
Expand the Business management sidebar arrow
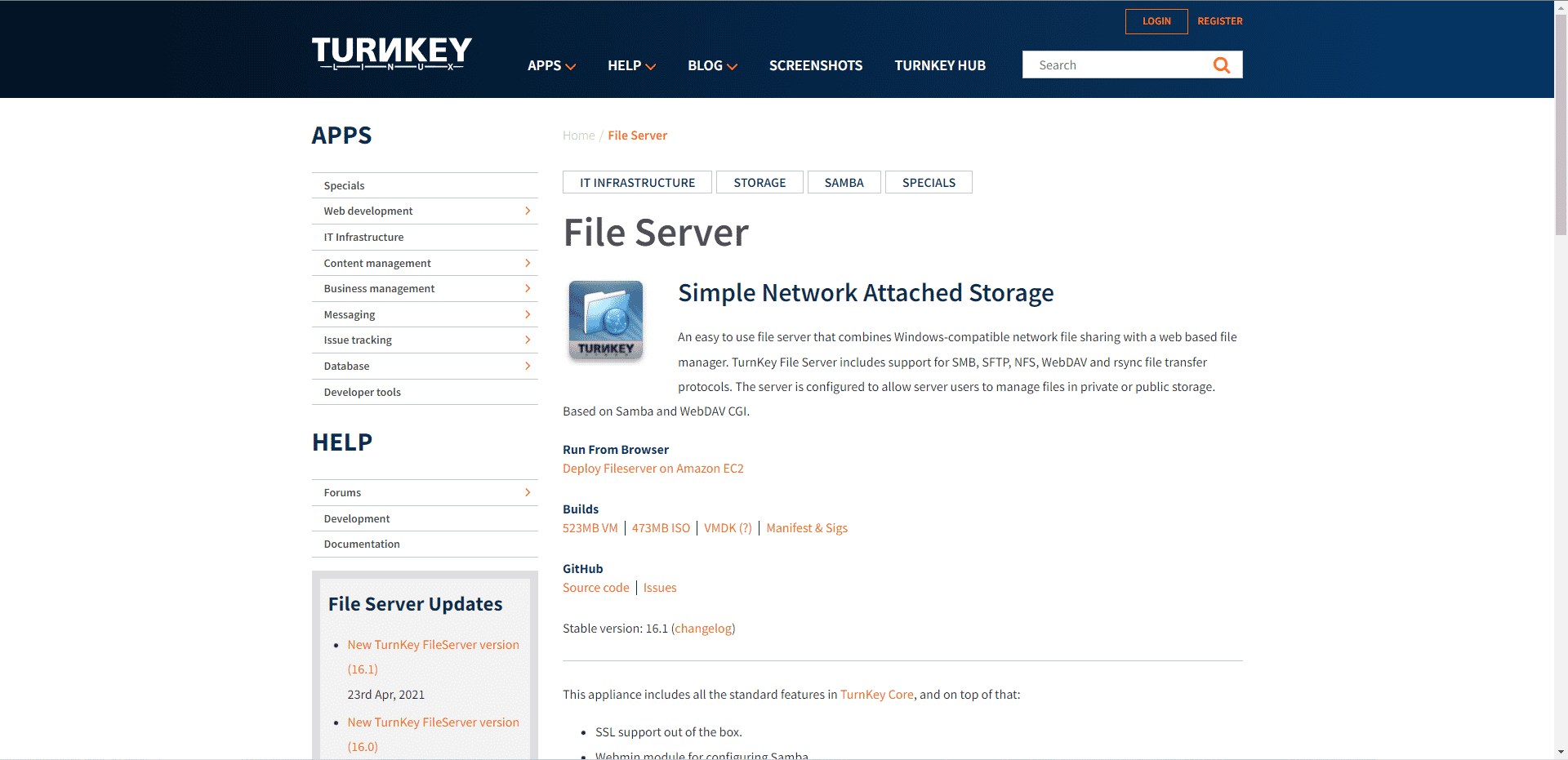point(528,289)
